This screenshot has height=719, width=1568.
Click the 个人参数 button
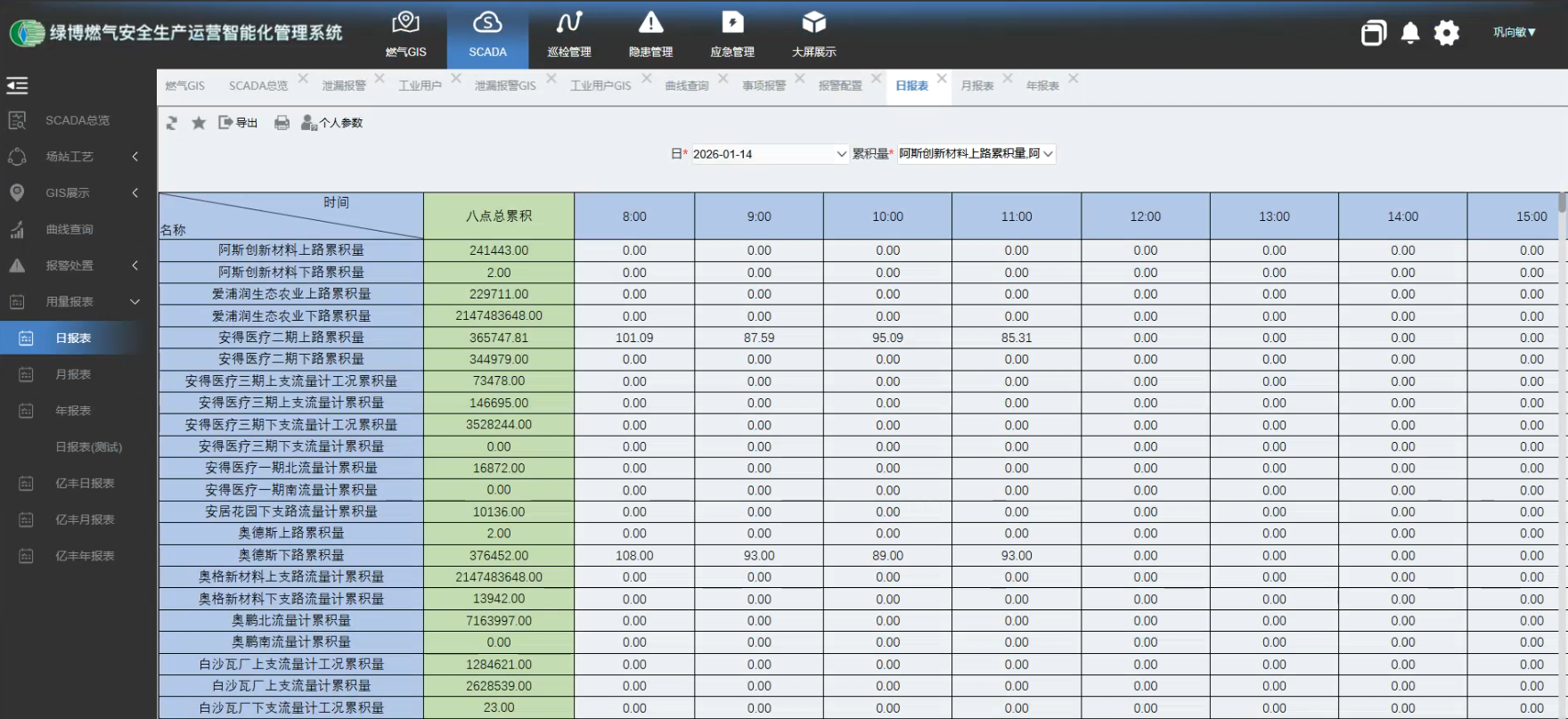(332, 123)
